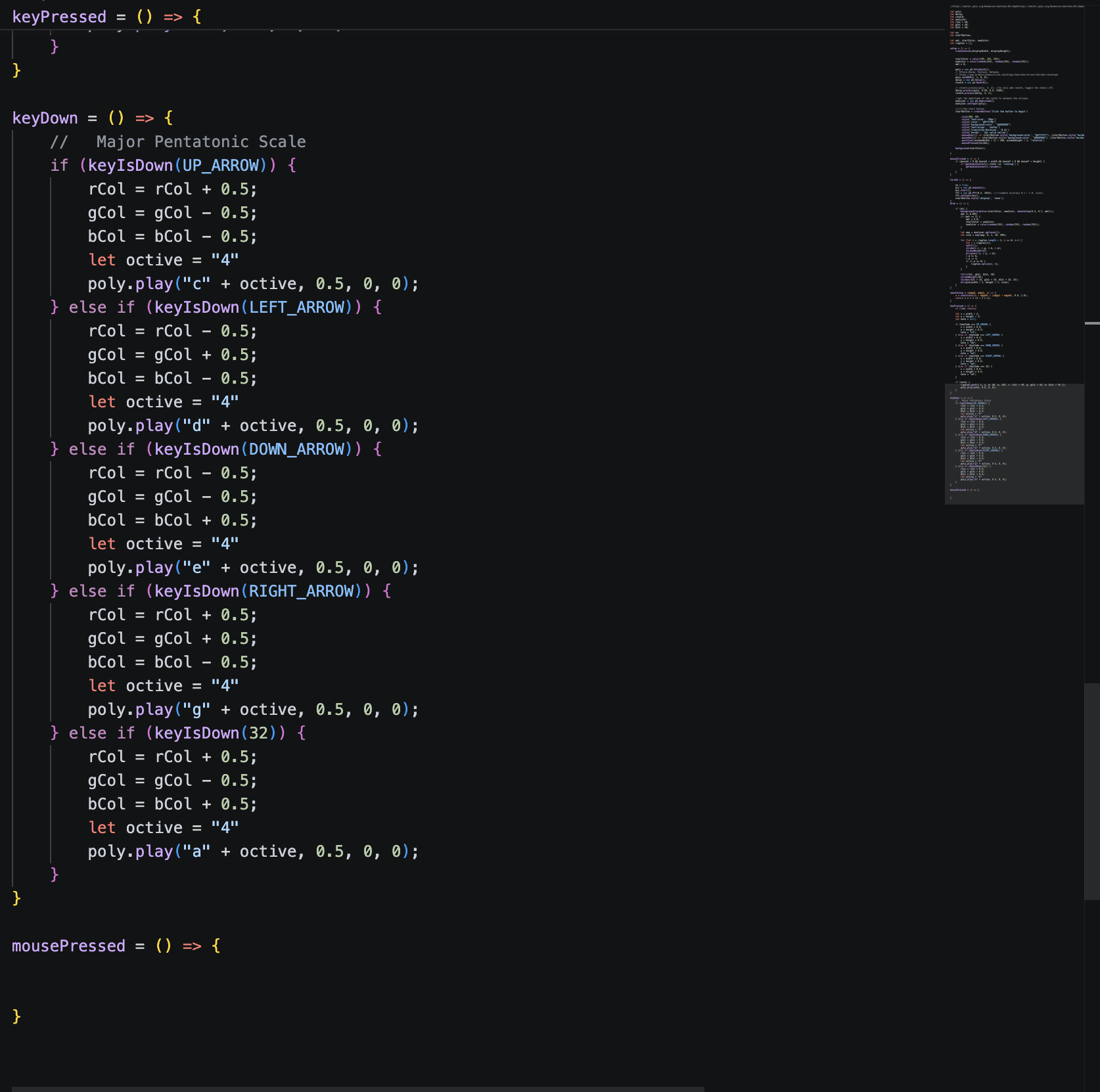The image size is (1100, 1092).
Task: Click the highlighted viewport region in minimap
Action: pyautogui.click(x=1014, y=444)
